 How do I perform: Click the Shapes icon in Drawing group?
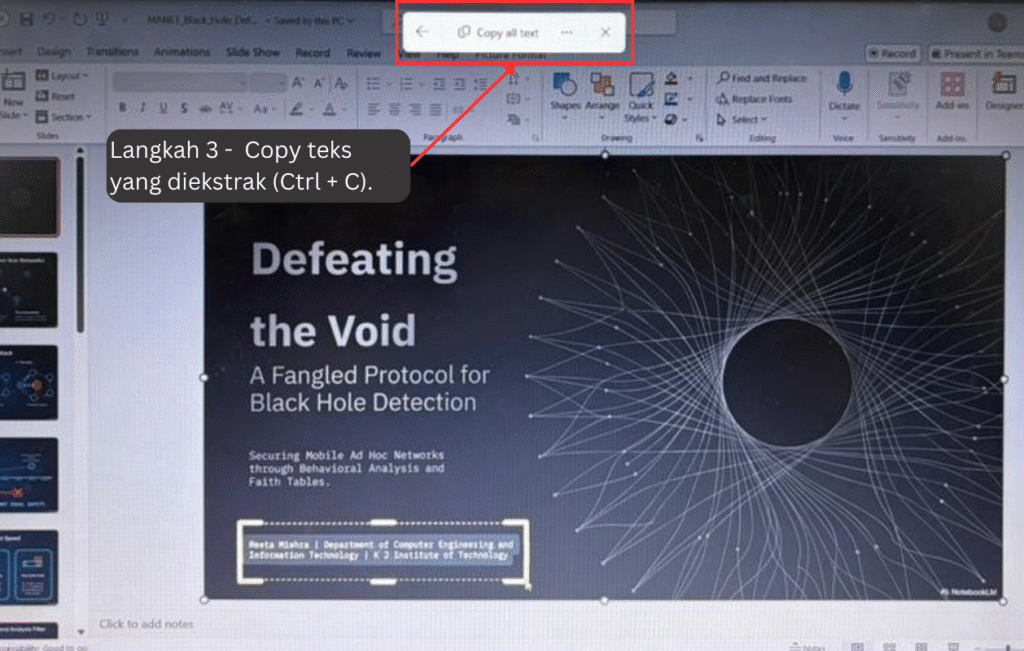[564, 88]
